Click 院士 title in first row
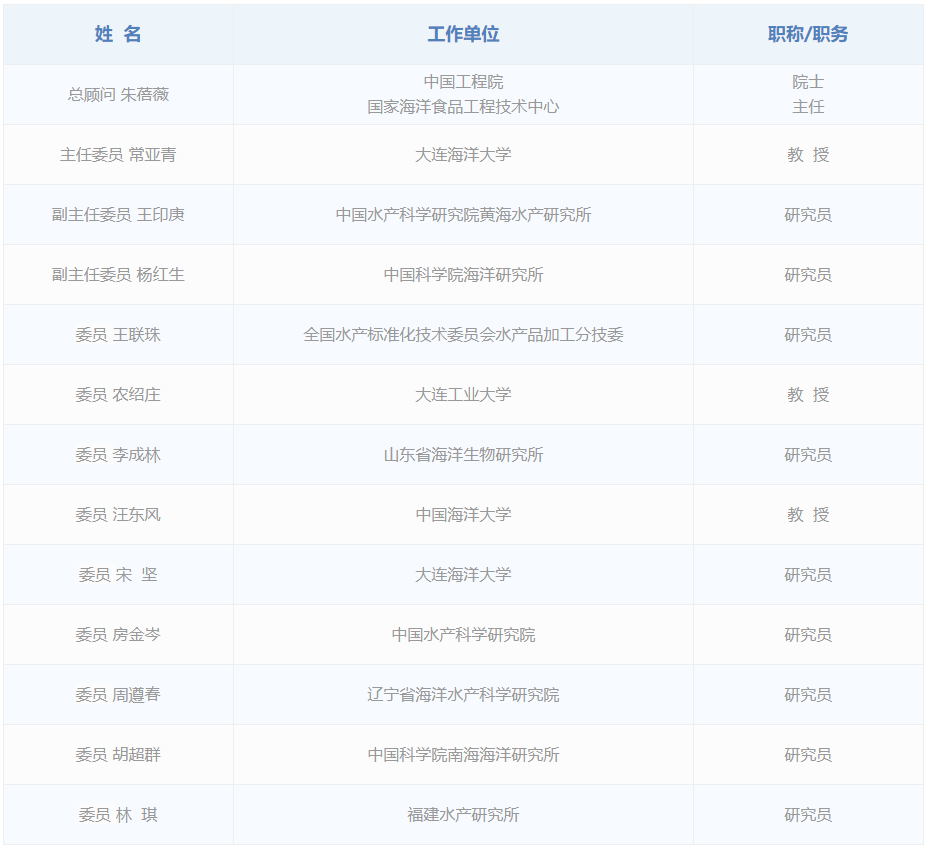 tap(807, 82)
